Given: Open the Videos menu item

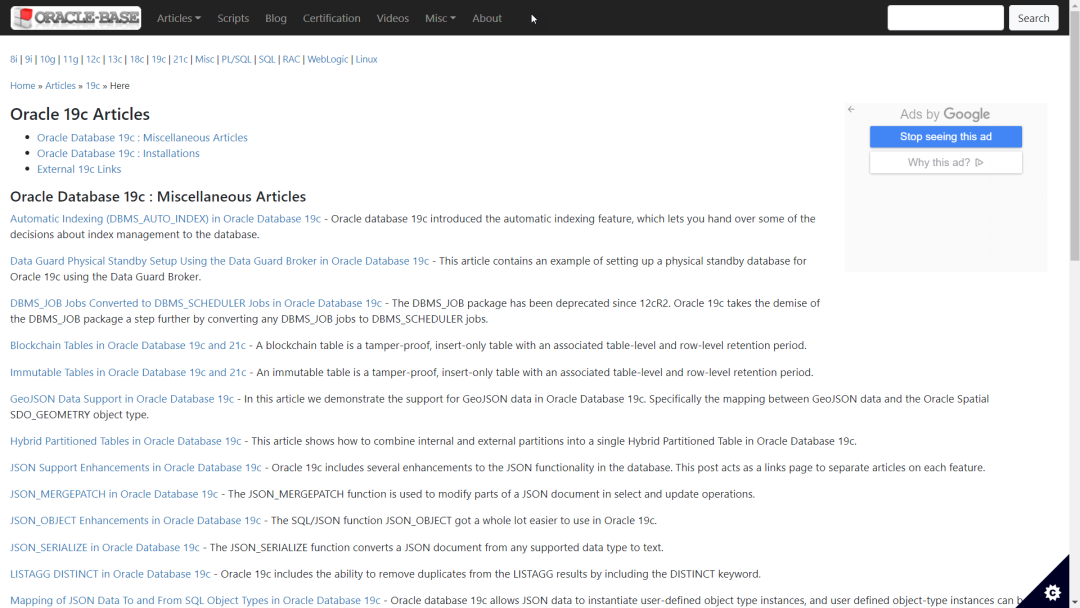Looking at the screenshot, I should [x=393, y=18].
